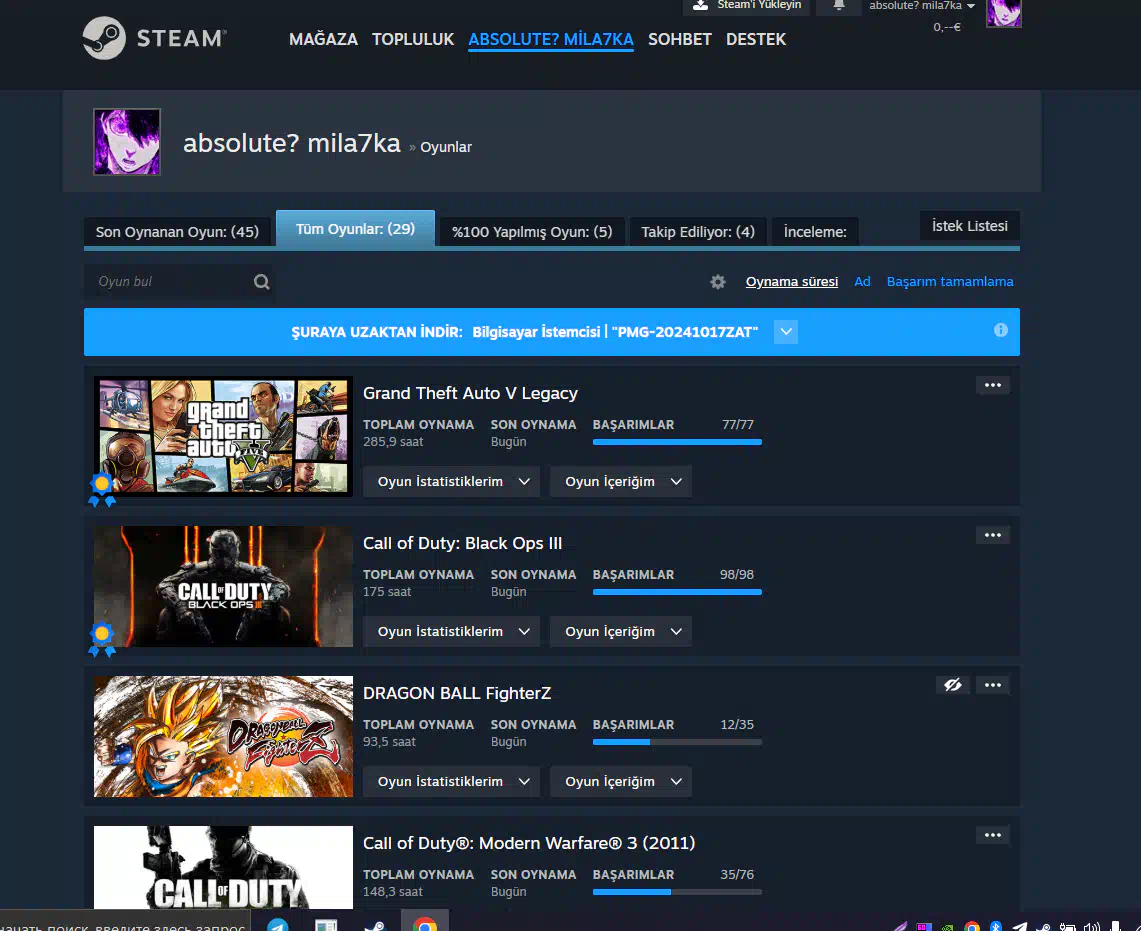Sort by Oynama süresi
This screenshot has width=1141, height=931.
click(x=792, y=282)
